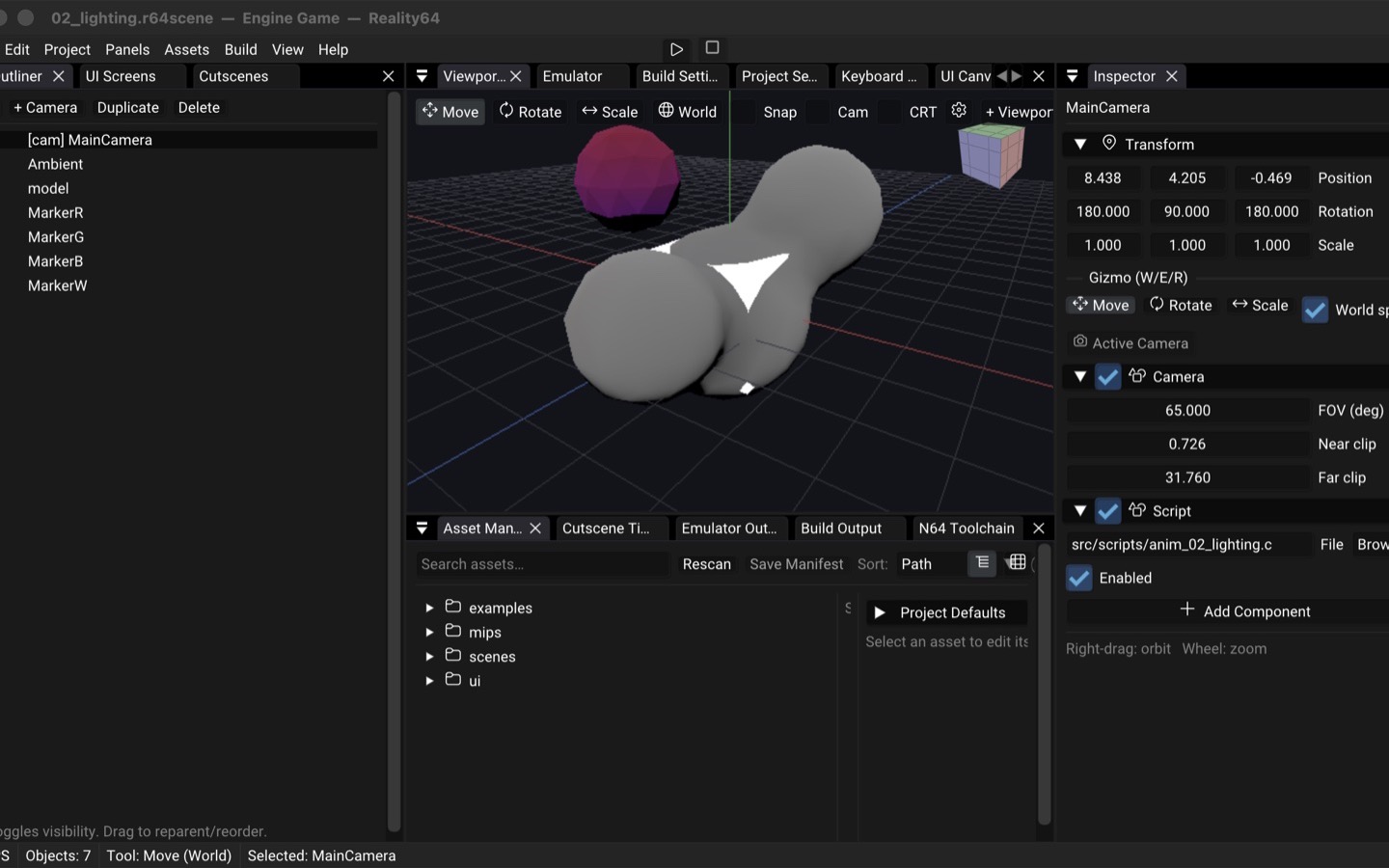Choose Scale gizmo in Inspector
Screen dimensions: 1389x868
click(1260, 305)
